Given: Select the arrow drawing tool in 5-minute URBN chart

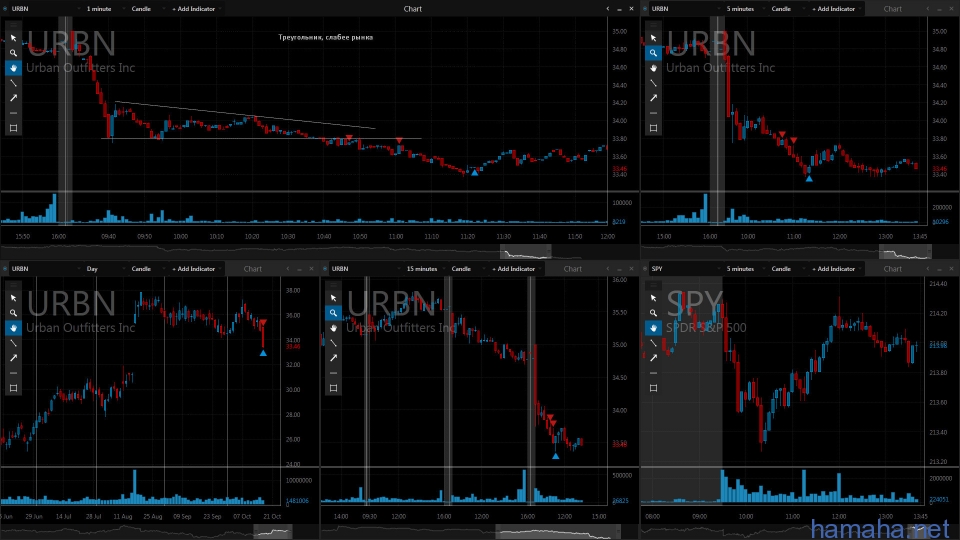Looking at the screenshot, I should [x=653, y=98].
